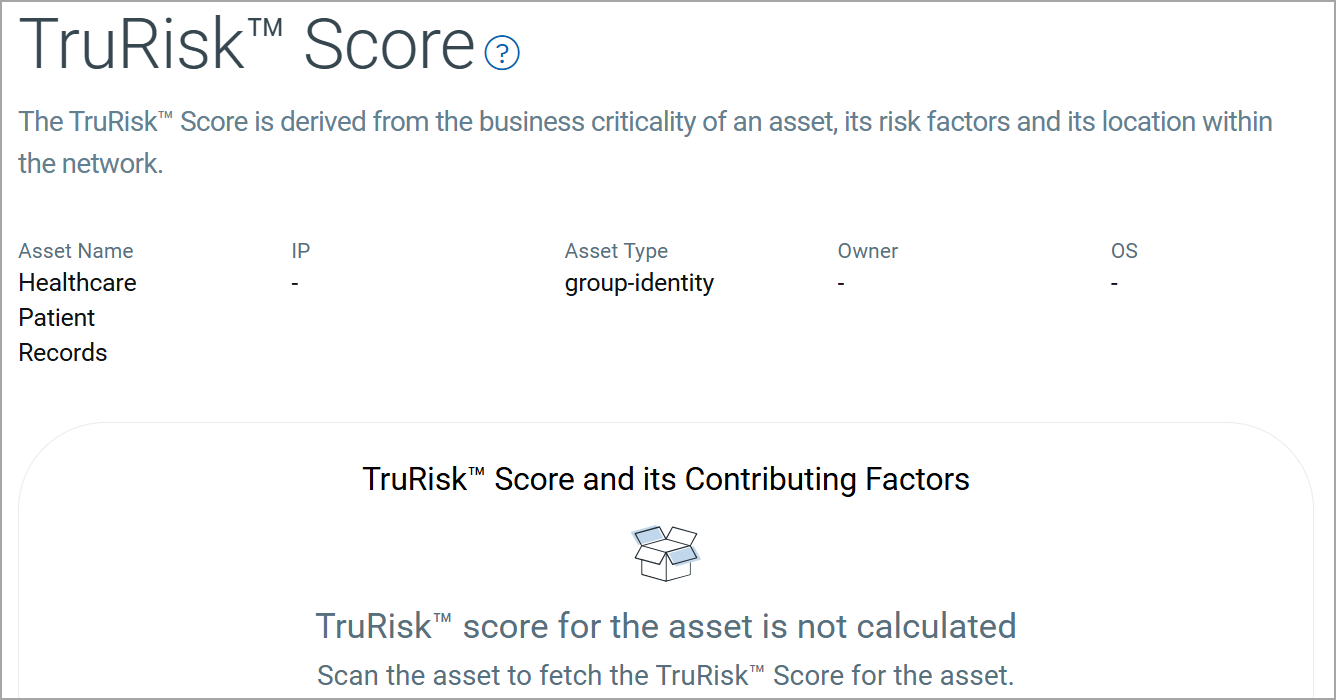Click the group-identity asset type value

(x=639, y=283)
